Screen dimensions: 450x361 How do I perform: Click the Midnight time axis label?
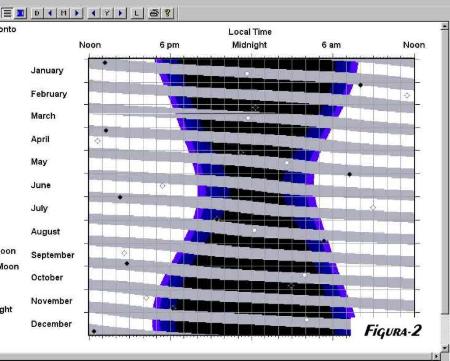(249, 45)
